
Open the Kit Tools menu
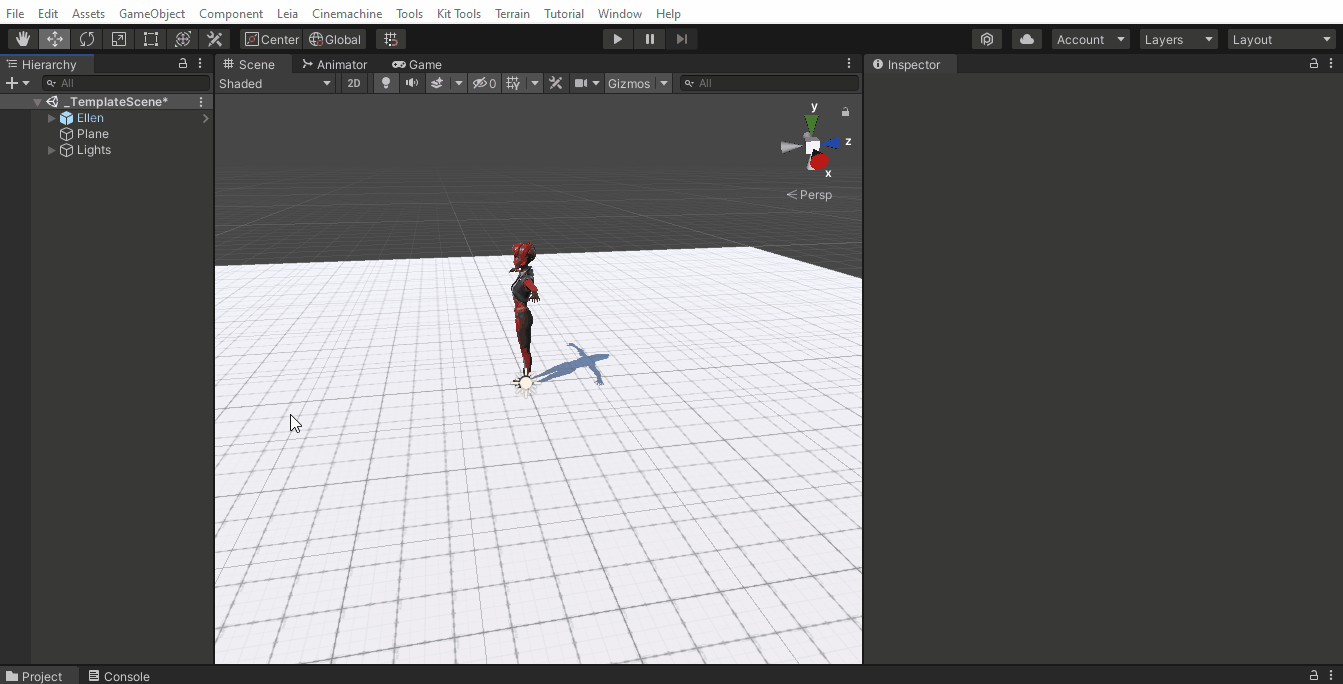tap(459, 14)
